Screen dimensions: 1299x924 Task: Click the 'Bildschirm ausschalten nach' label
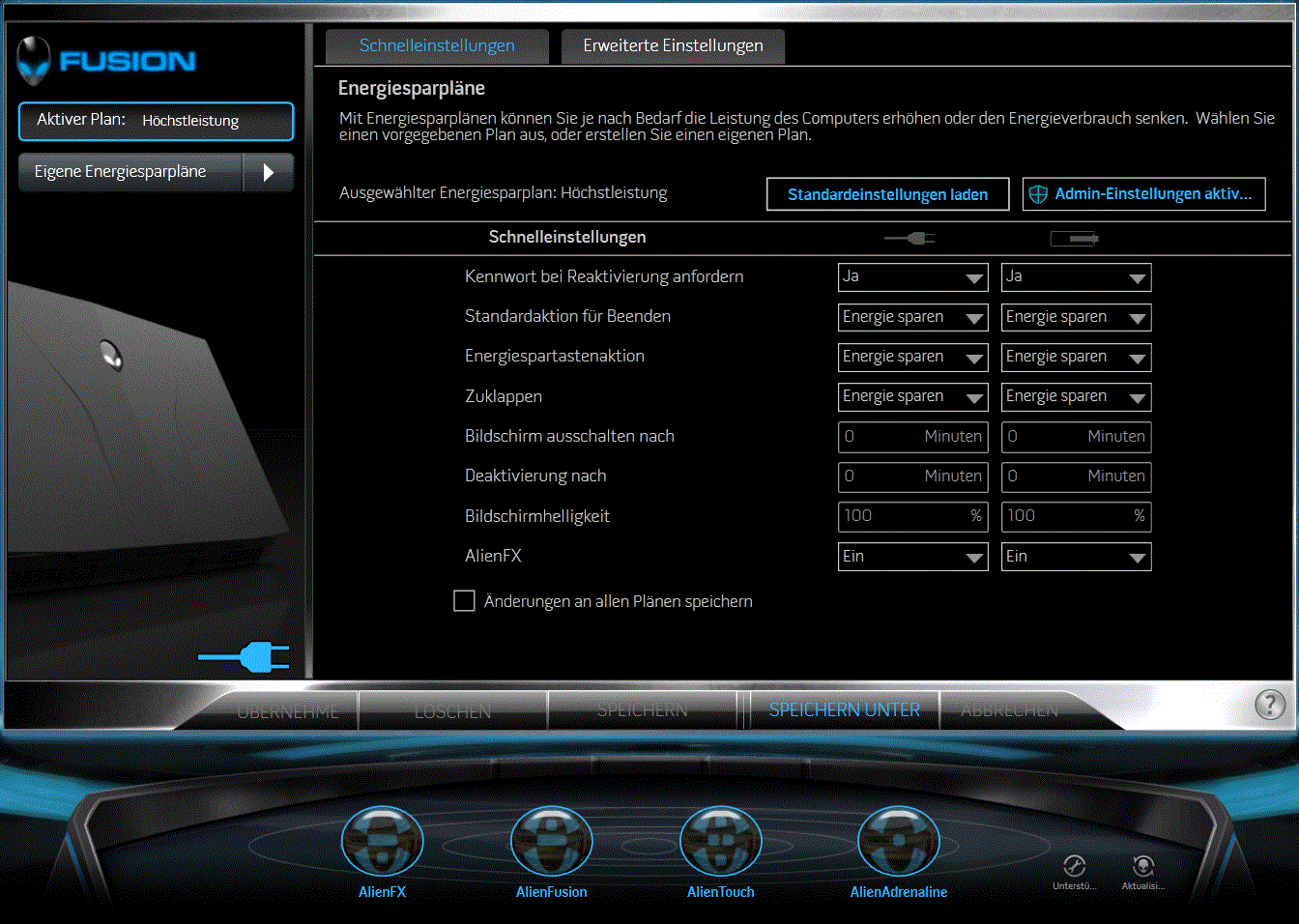pos(569,437)
